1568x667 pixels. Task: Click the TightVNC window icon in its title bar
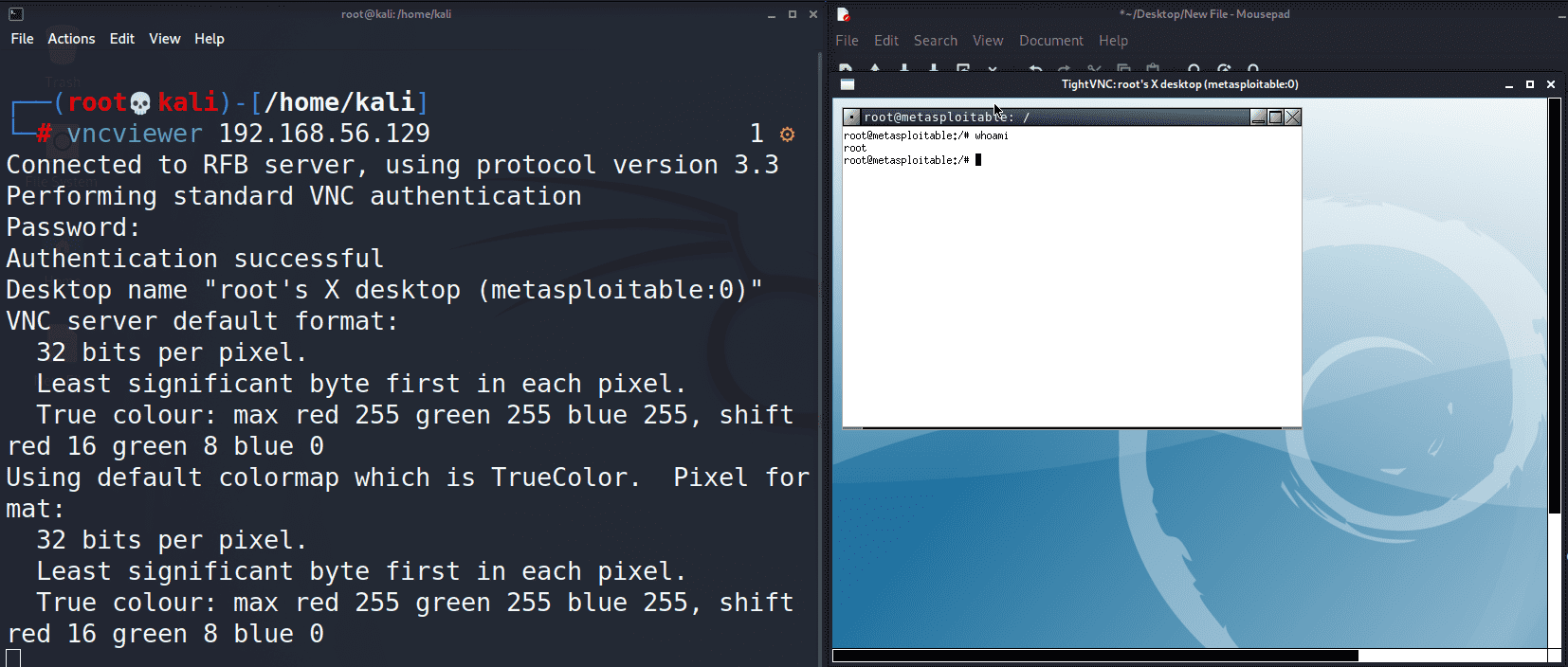pyautogui.click(x=848, y=84)
